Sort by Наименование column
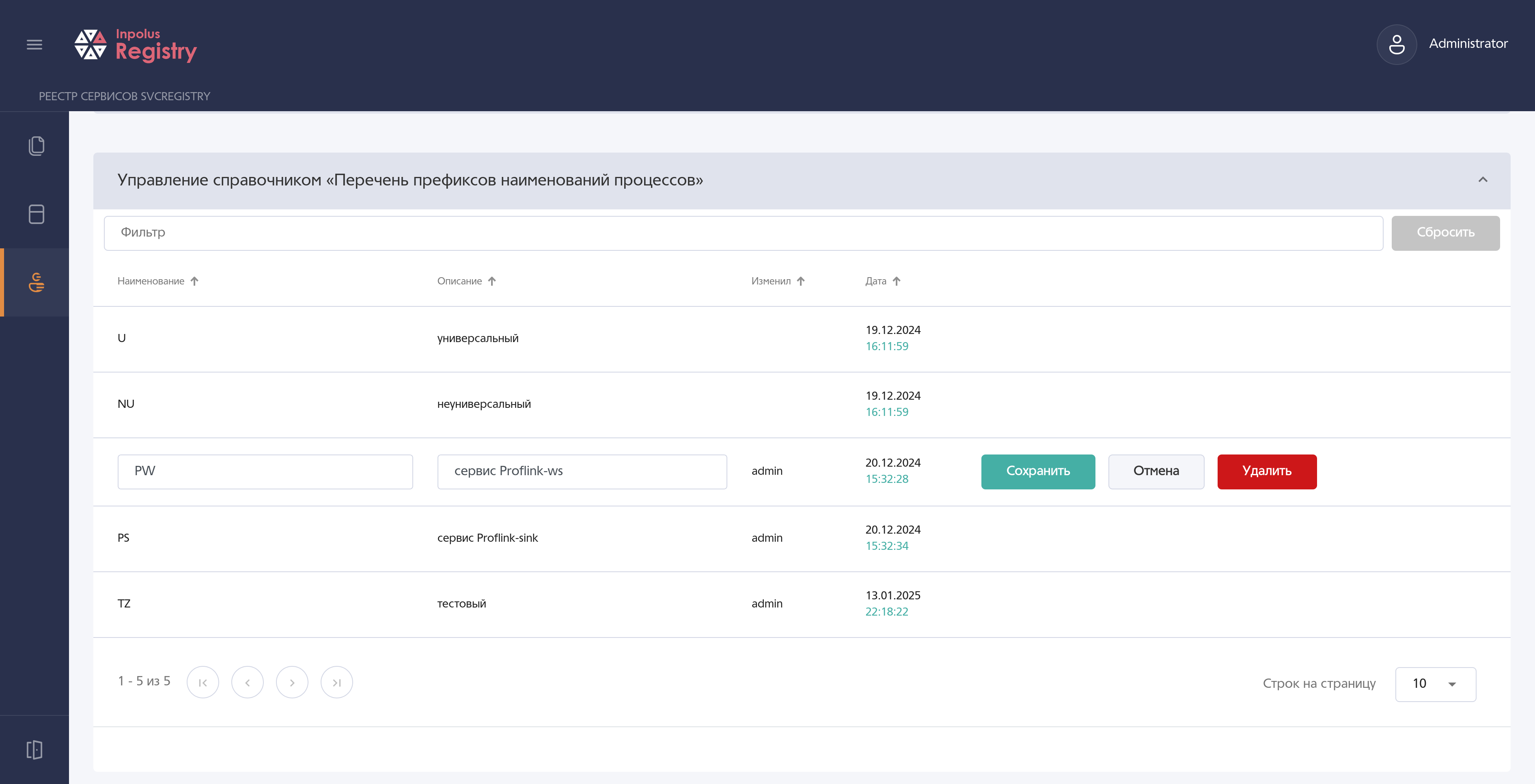This screenshot has width=1535, height=784. click(194, 281)
